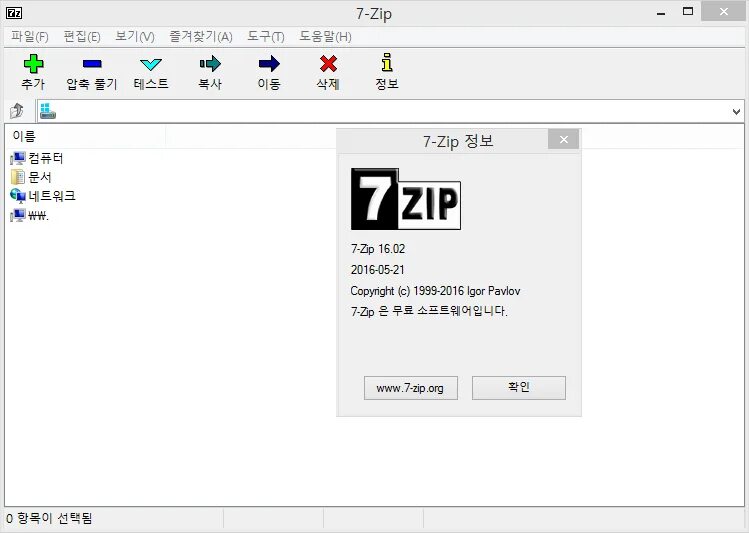Select the 네트워크 network globe icon
The width and height of the screenshot is (749, 533).
[x=18, y=196]
